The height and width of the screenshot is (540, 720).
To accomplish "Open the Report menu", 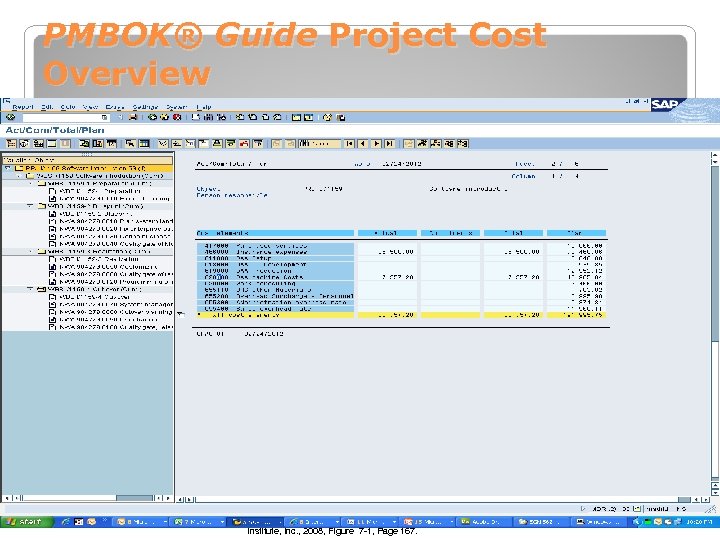I will [22, 107].
